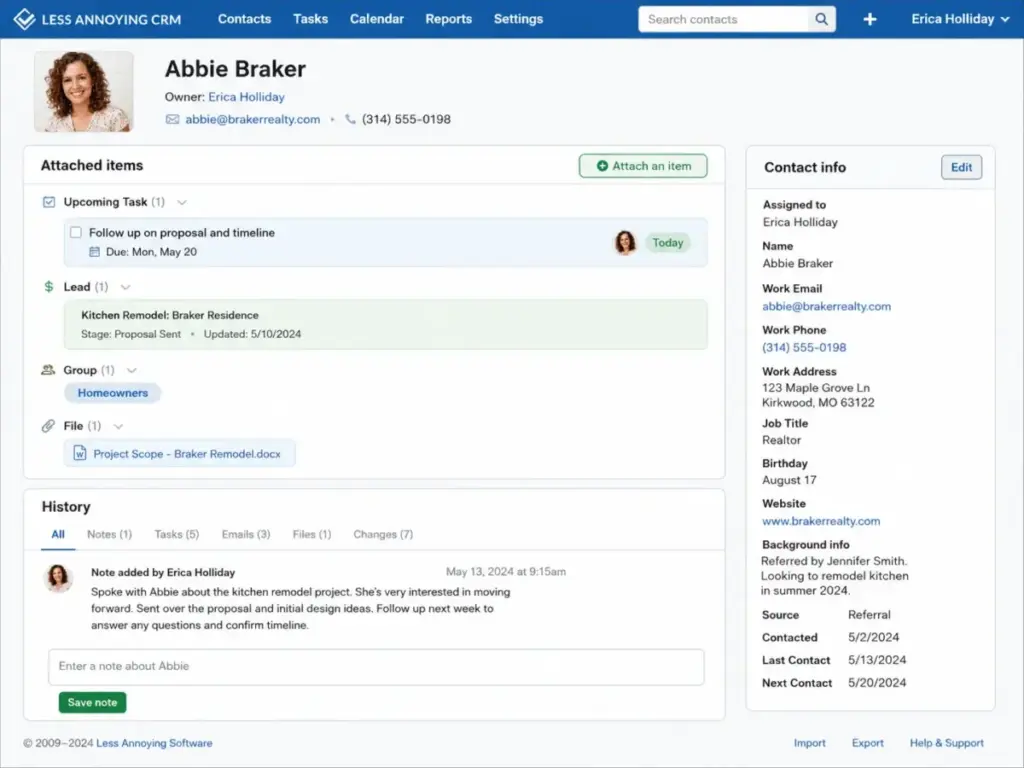Click the paperclip File icon
This screenshot has width=1024, height=768.
(x=48, y=426)
